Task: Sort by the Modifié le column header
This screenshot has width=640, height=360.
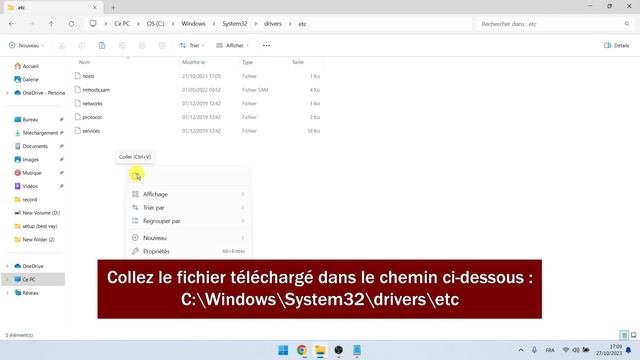Action: (193, 62)
